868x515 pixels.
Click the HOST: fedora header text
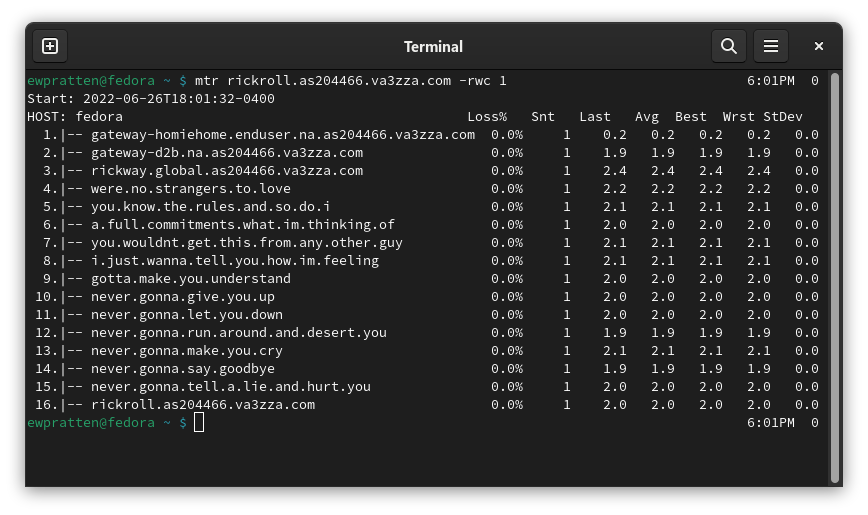(x=75, y=116)
